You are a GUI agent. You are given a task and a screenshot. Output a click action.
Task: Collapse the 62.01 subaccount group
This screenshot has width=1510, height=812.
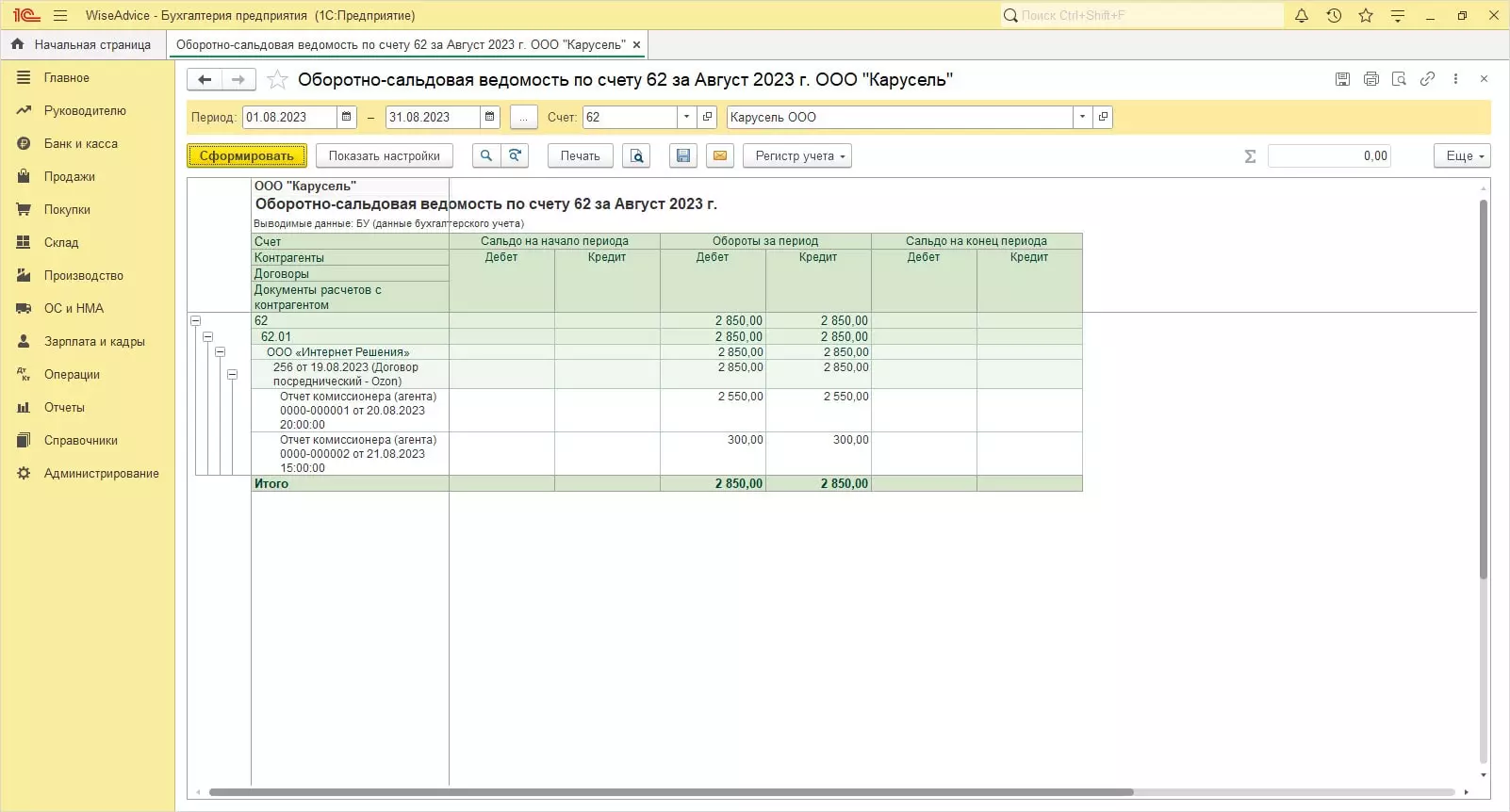pos(208,336)
